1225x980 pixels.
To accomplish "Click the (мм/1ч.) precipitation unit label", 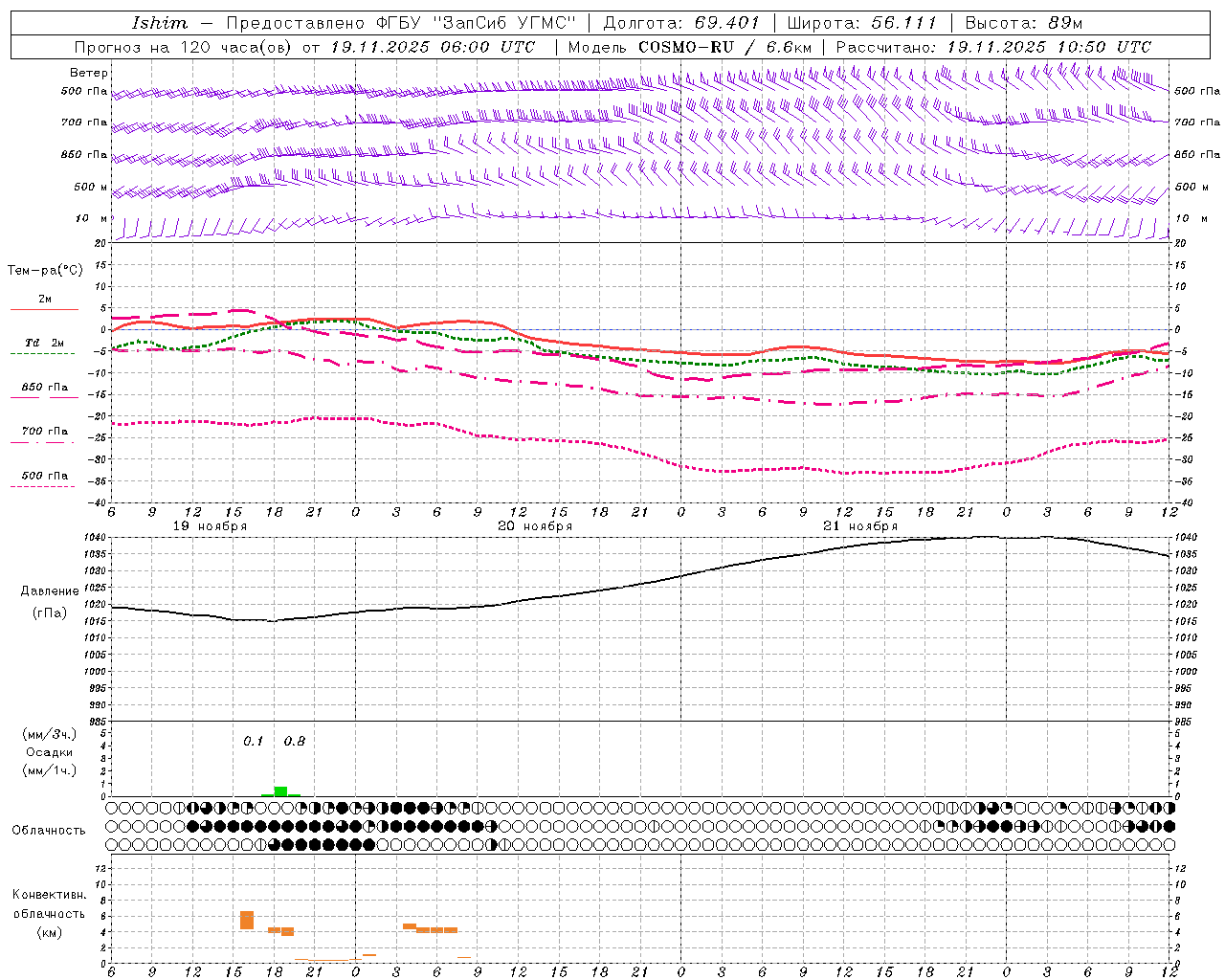I will point(50,770).
